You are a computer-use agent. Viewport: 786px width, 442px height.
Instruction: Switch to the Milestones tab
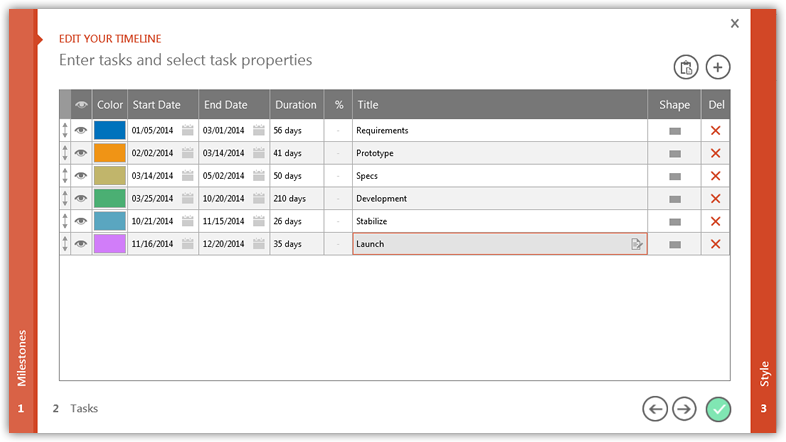pos(22,360)
